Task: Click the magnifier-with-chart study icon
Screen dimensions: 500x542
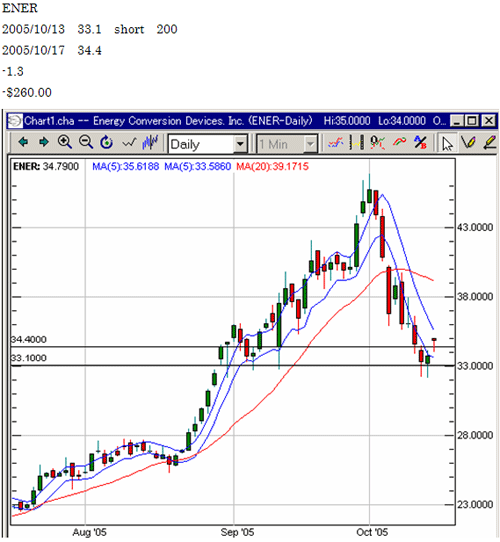Action: click(378, 142)
